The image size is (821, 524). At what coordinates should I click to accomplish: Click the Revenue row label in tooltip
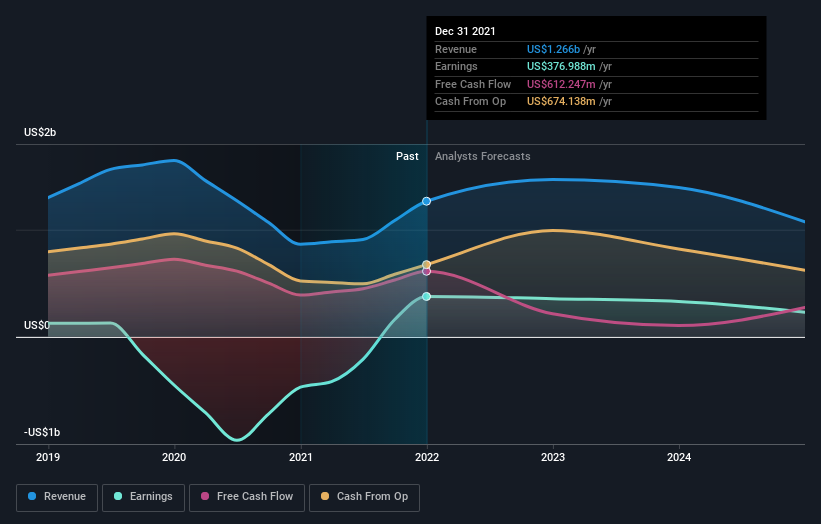point(456,49)
